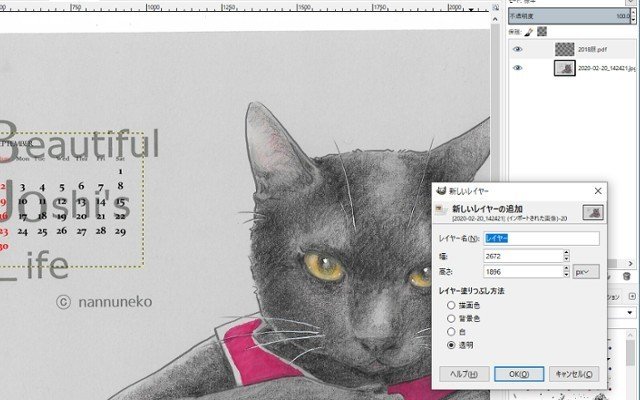Decrease layer opacity with the down arrow
This screenshot has height=400, width=640.
click(x=633, y=20)
